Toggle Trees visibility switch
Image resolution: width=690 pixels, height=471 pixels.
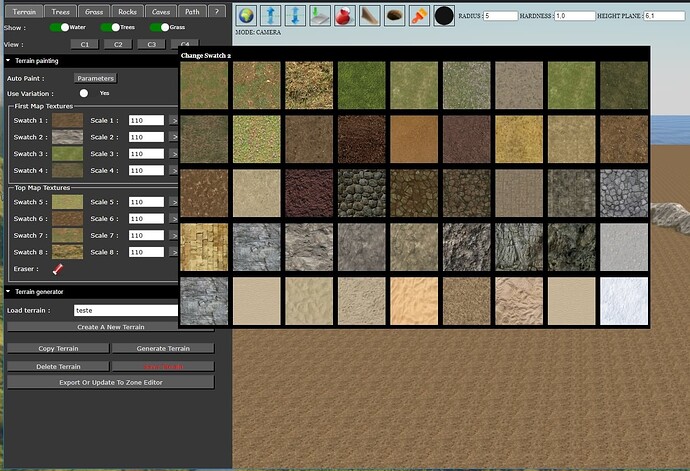point(110,27)
